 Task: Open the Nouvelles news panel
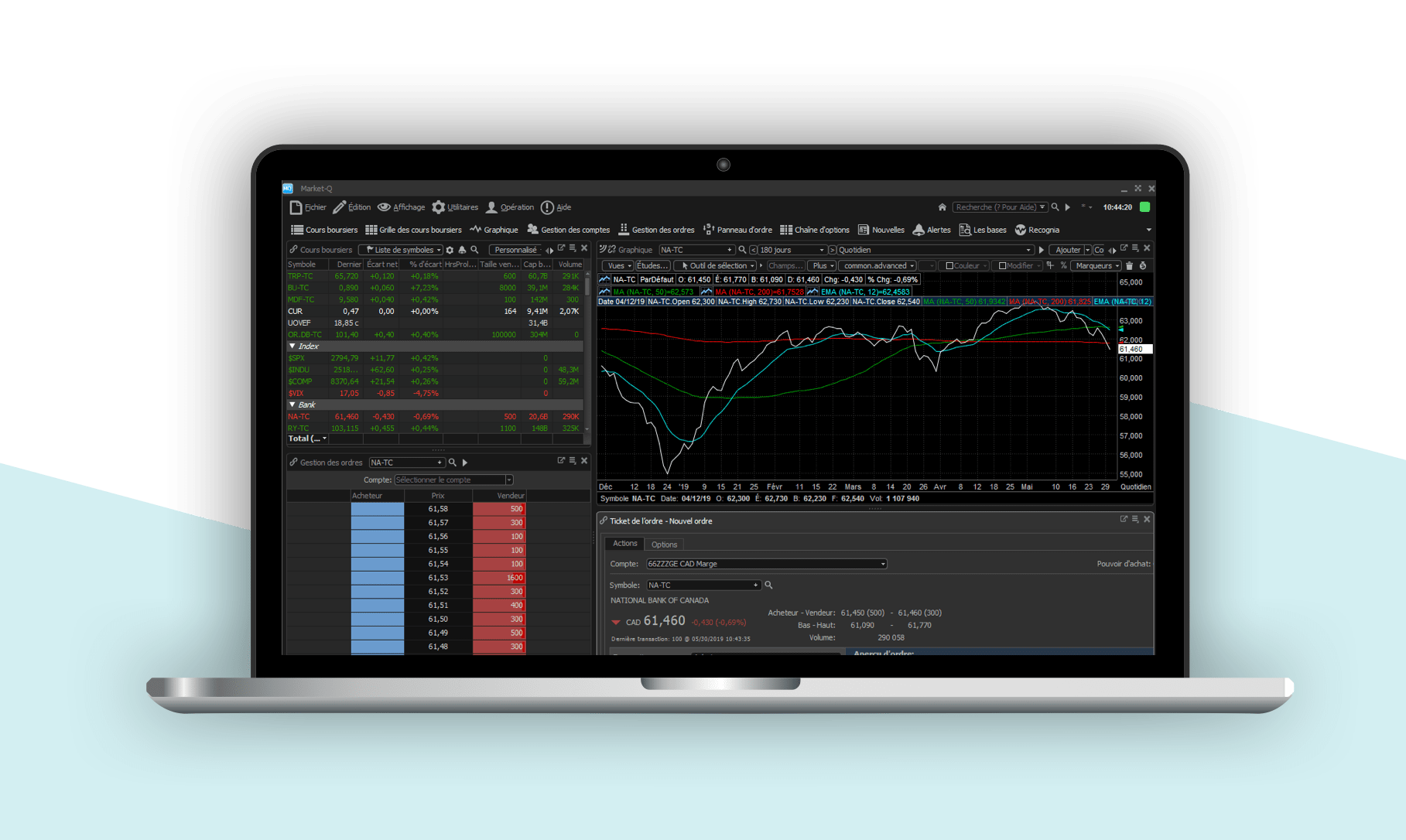(x=881, y=230)
